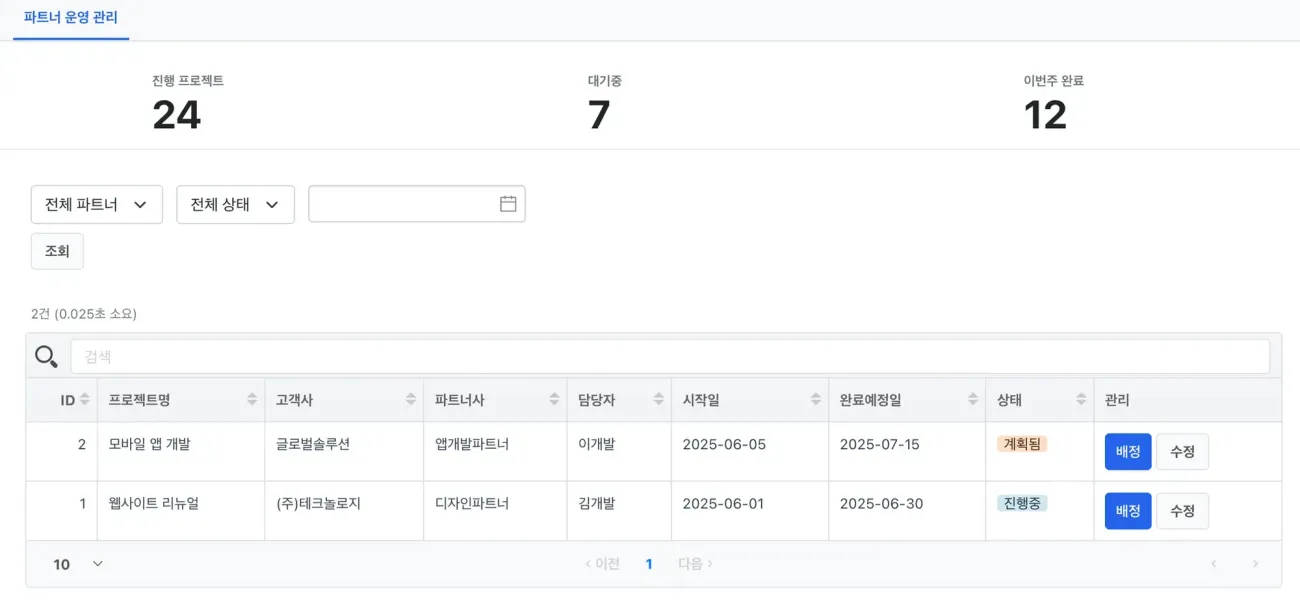
Task: Sort by 완료예정일 column sort icon
Action: 973,400
